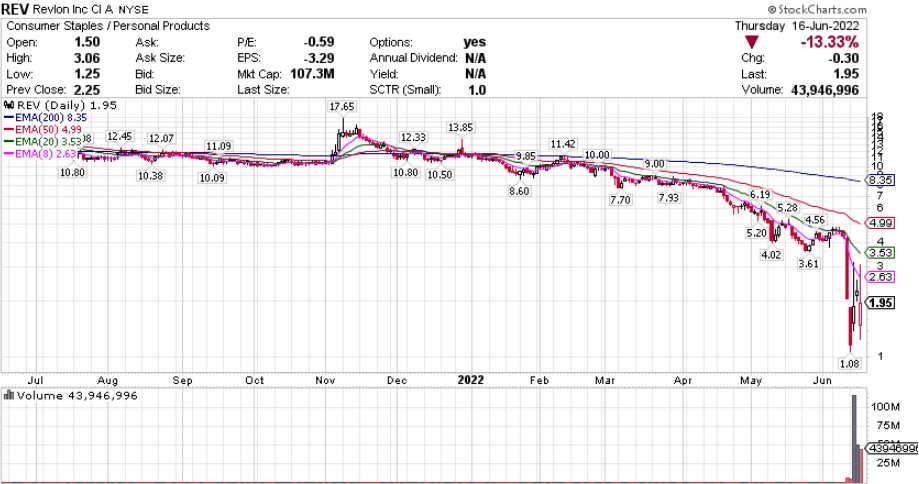Click the 4.02 low price label
The width and height of the screenshot is (919, 484).
coord(771,255)
